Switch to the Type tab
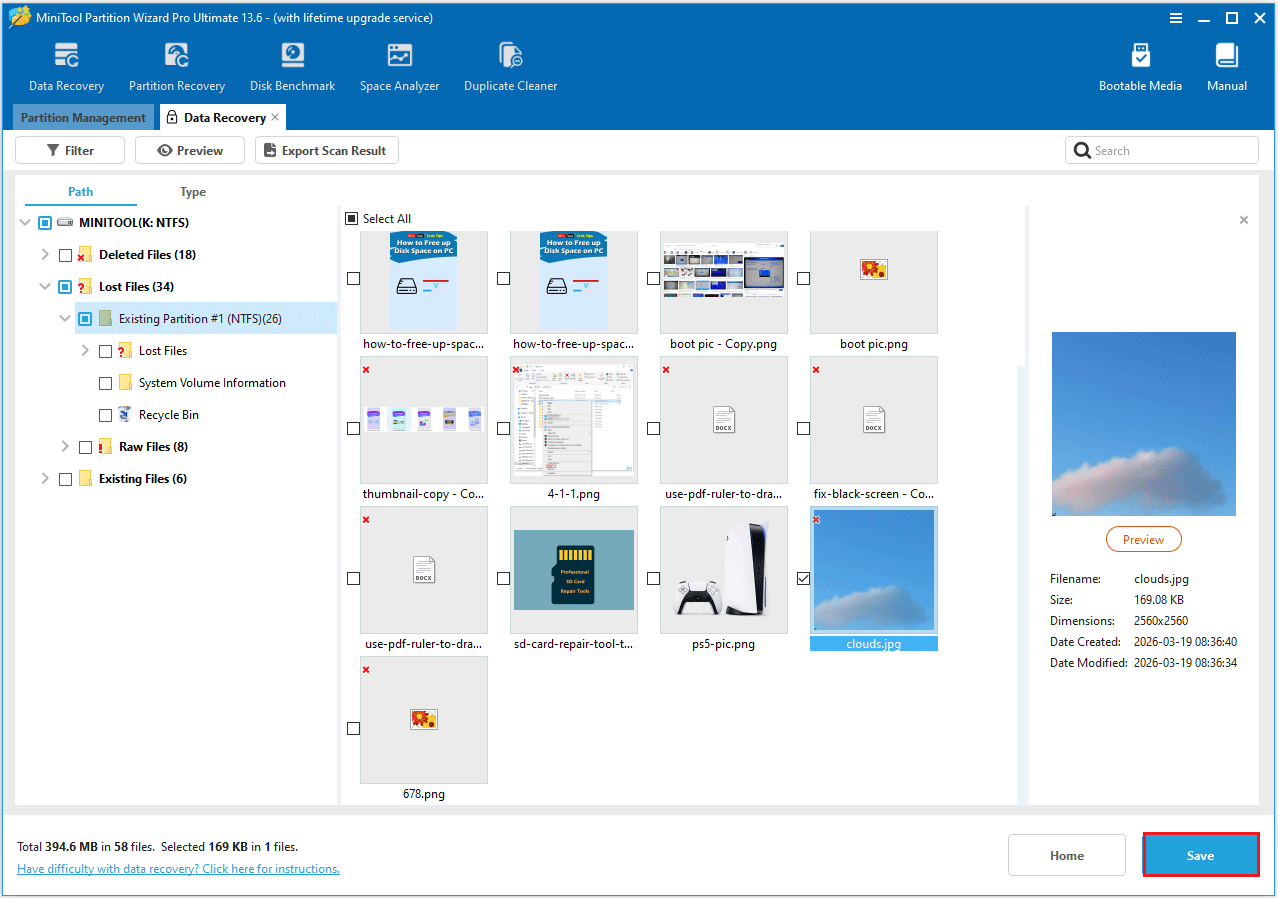Image resolution: width=1278 pixels, height=898 pixels. [193, 192]
